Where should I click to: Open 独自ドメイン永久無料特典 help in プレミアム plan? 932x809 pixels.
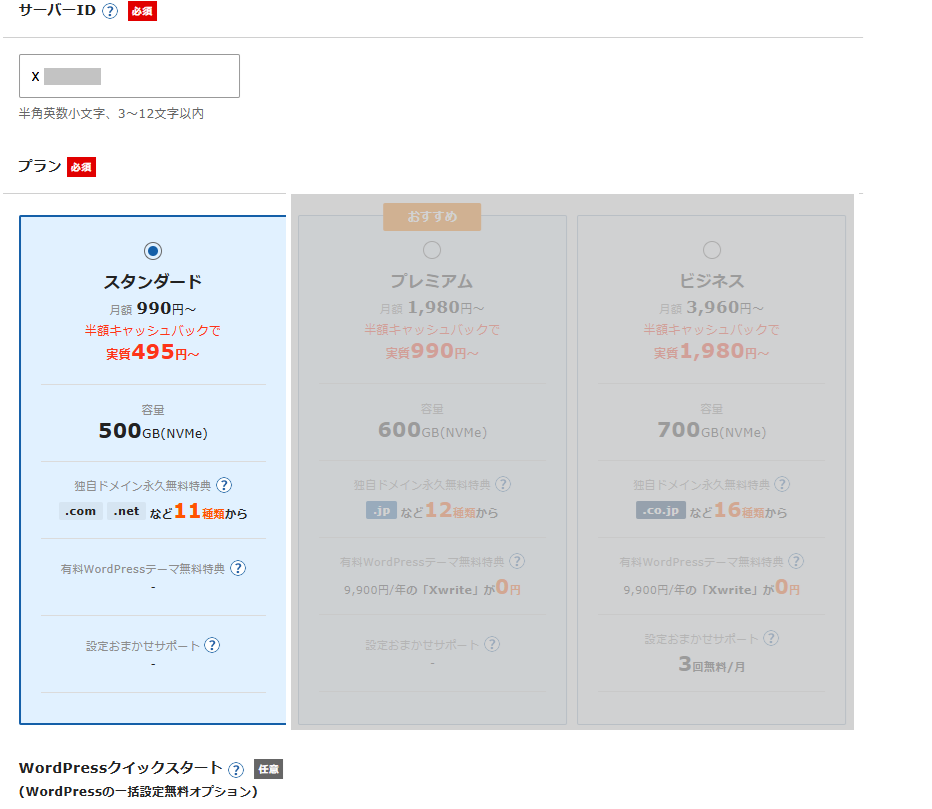point(503,484)
